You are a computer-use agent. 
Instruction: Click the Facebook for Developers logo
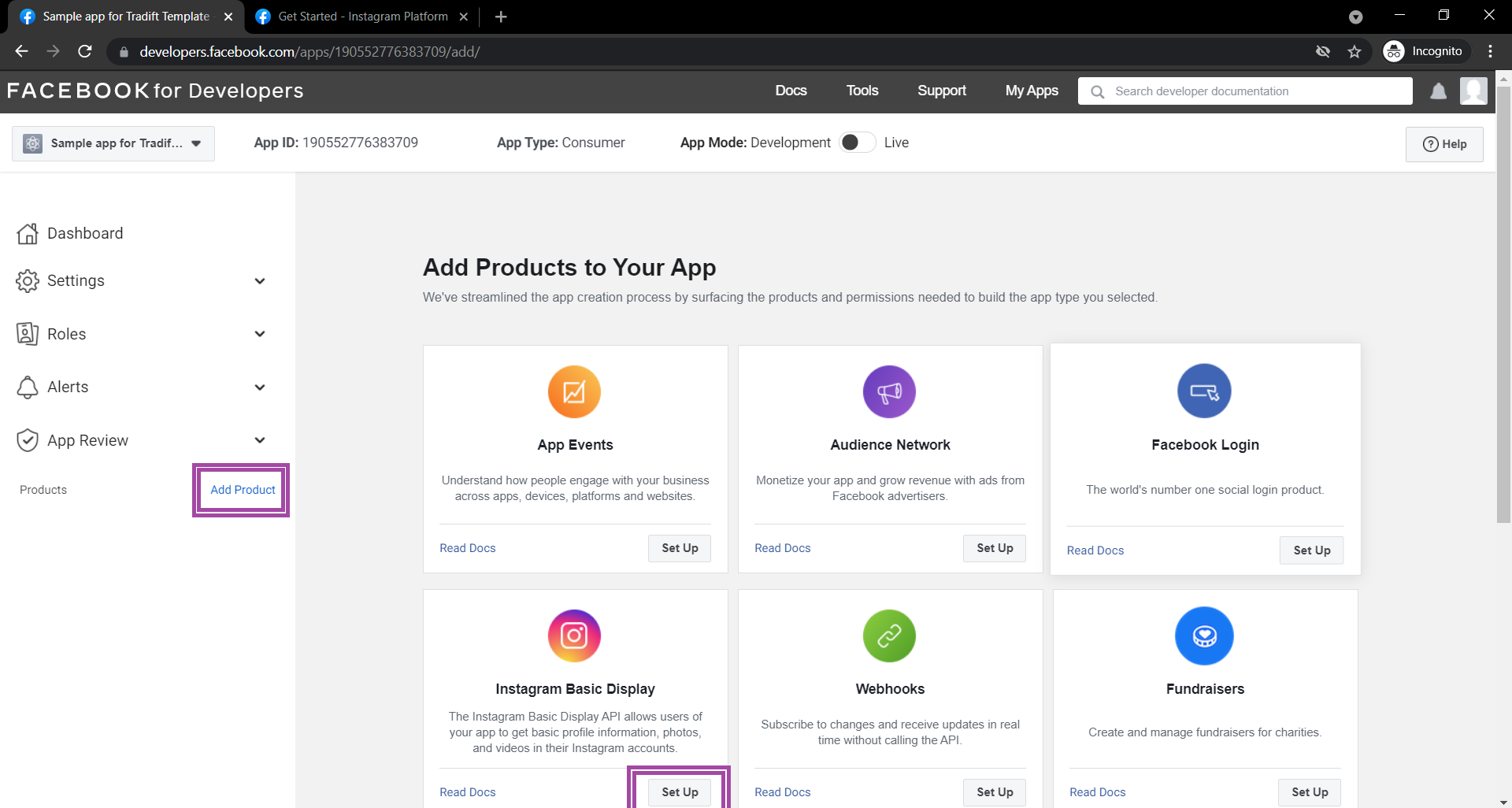[x=155, y=91]
